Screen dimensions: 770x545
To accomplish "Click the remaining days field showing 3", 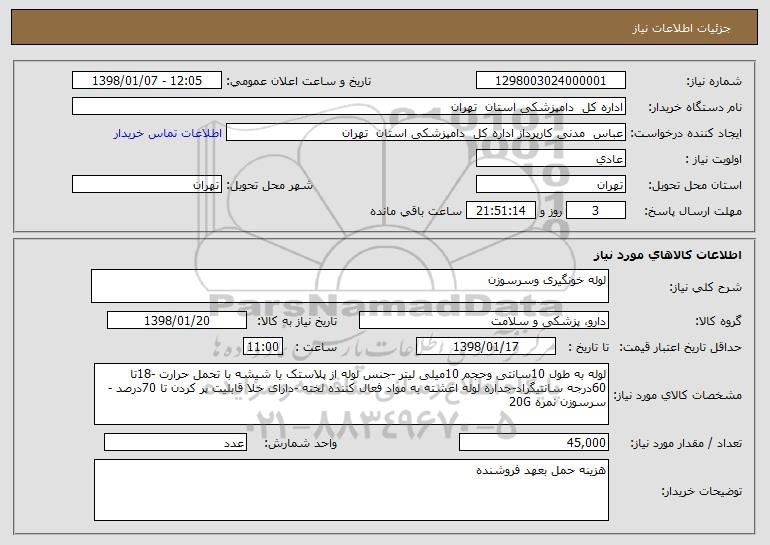I will tap(596, 211).
